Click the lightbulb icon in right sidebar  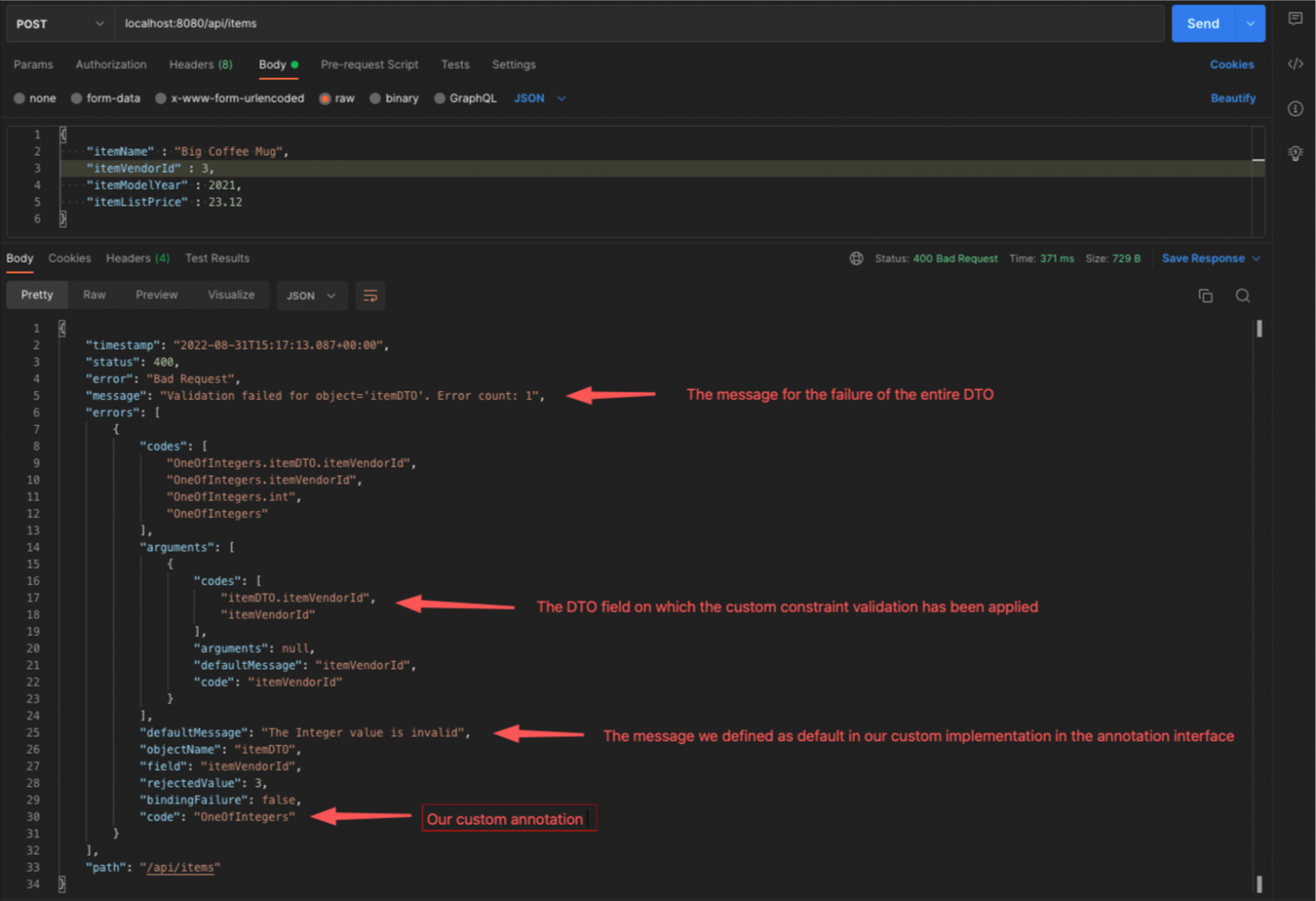click(x=1295, y=153)
